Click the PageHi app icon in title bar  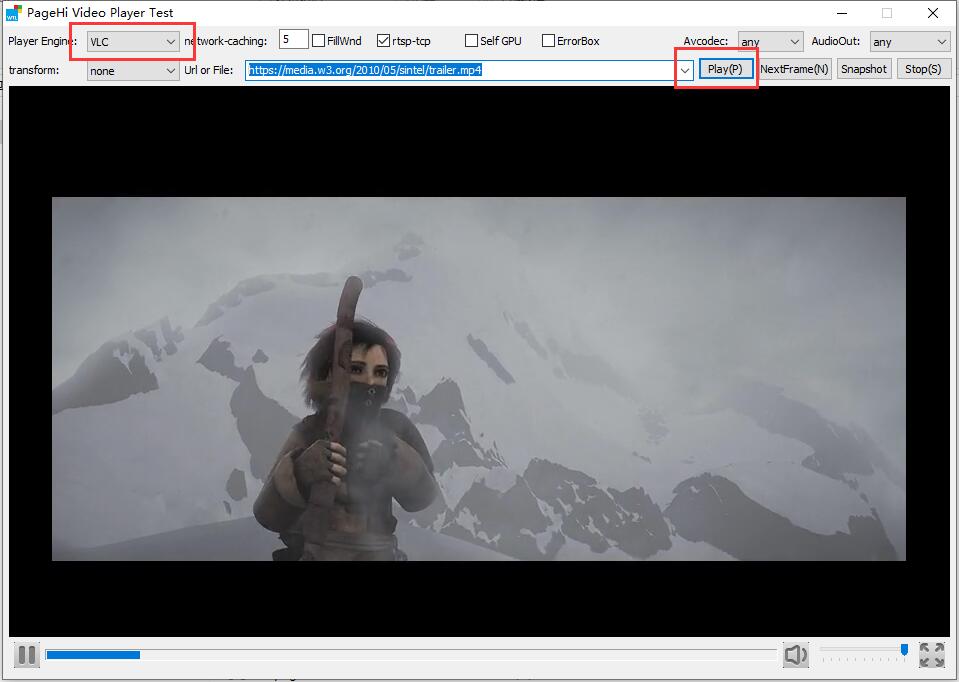(x=13, y=13)
